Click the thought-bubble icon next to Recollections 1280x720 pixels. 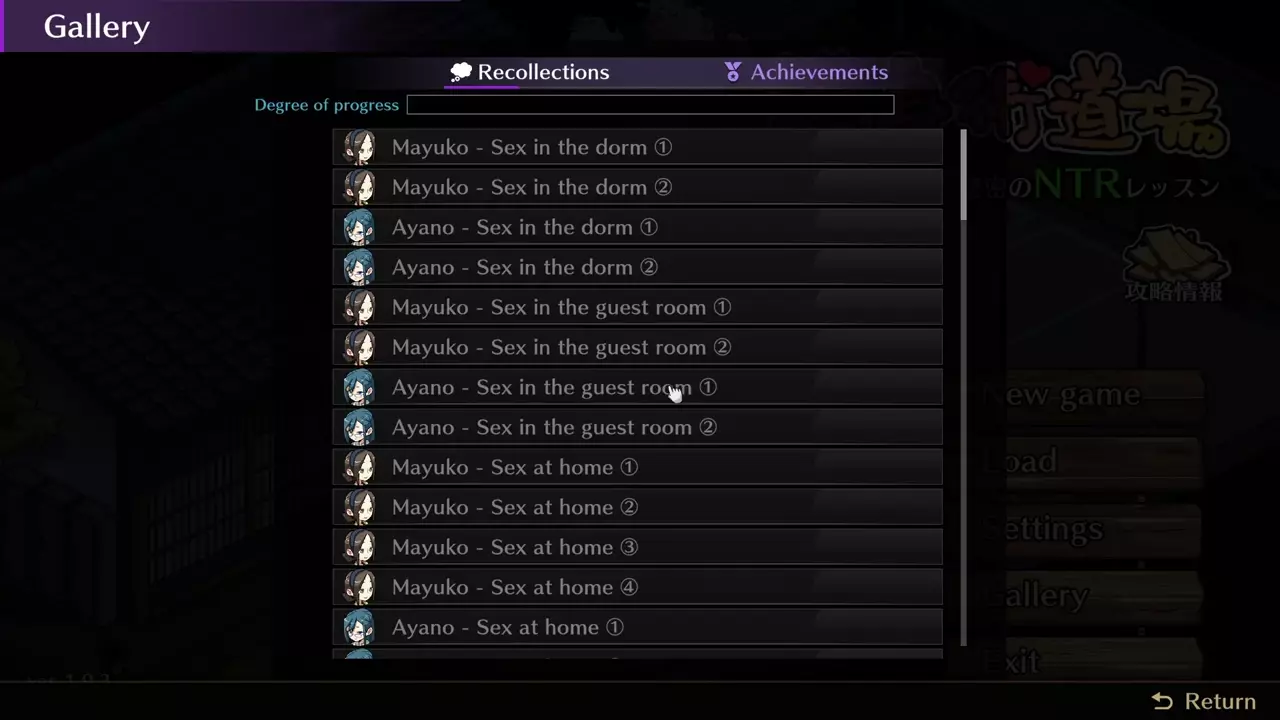(461, 72)
